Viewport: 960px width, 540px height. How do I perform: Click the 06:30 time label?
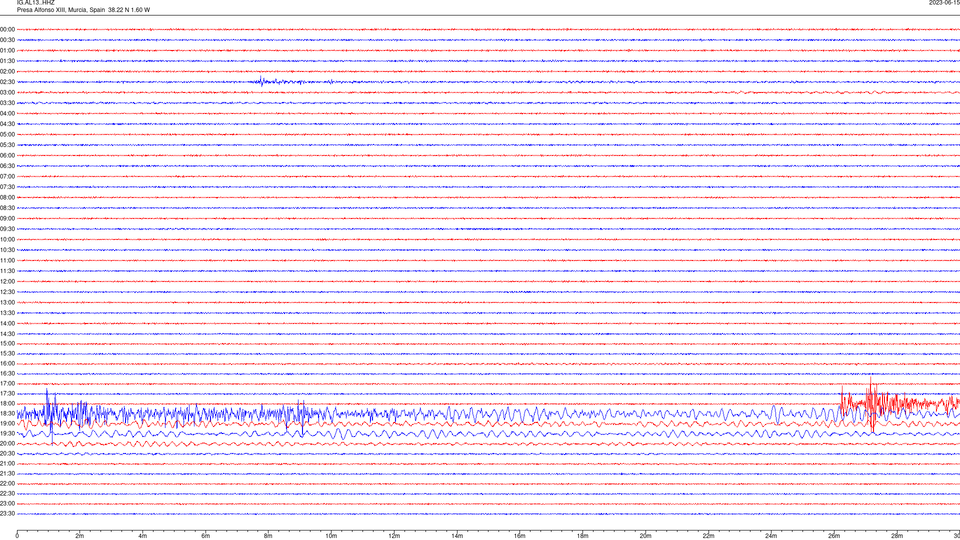(7, 166)
